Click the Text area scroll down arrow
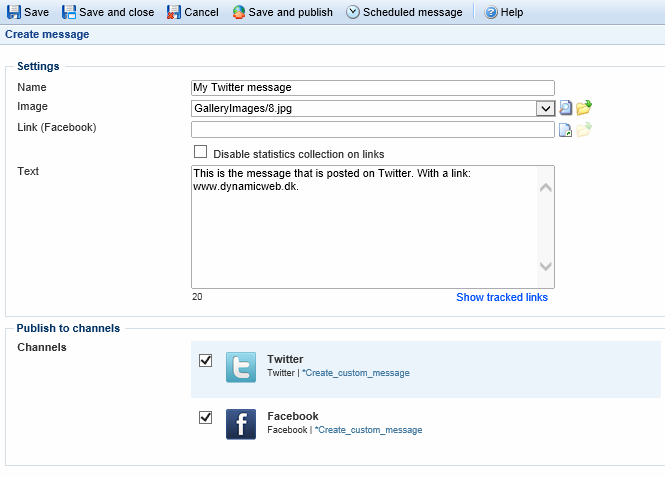This screenshot has width=665, height=477. [x=545, y=267]
